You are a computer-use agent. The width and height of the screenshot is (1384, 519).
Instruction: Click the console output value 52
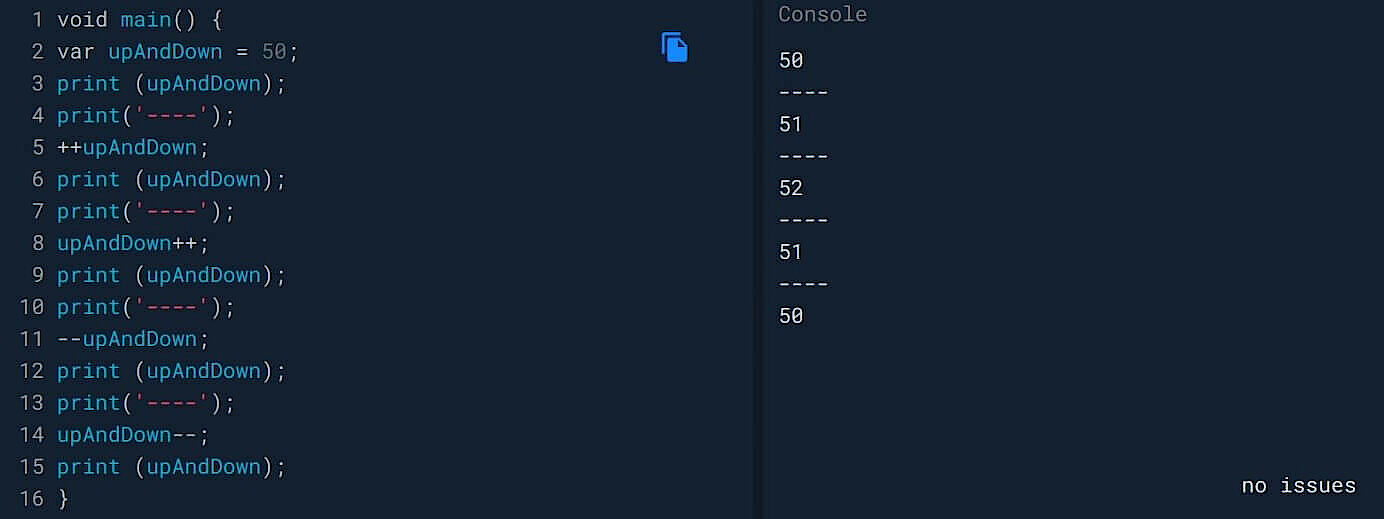tap(791, 188)
